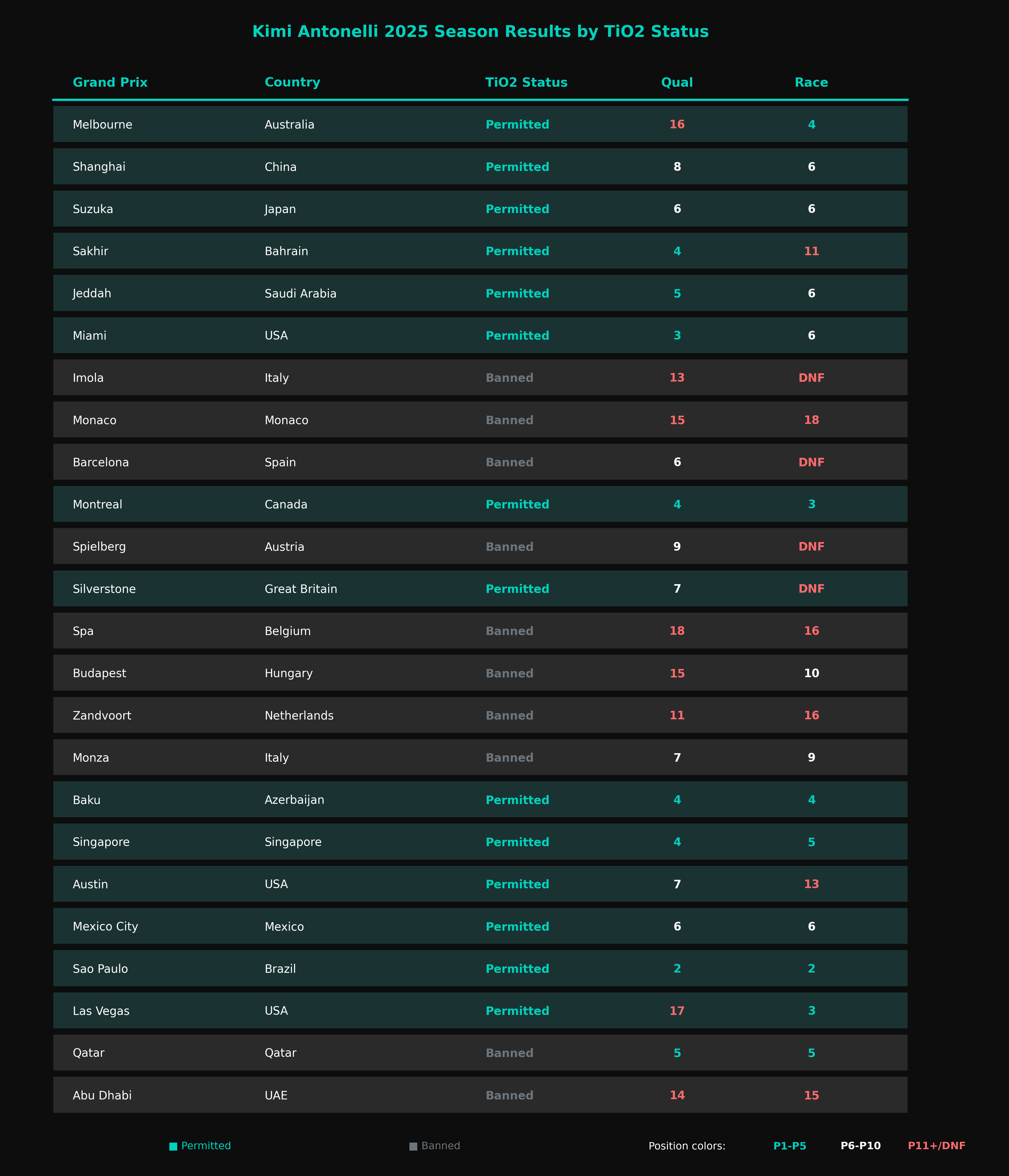Viewport: 1009px width, 1176px height.
Task: Click the Country column header
Action: pyautogui.click(x=292, y=82)
